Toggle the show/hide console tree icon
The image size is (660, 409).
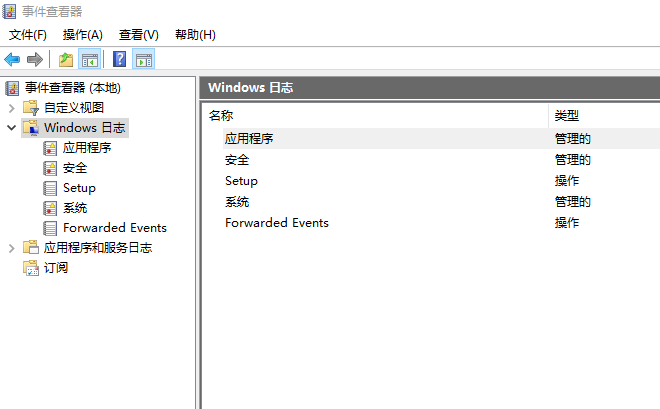coord(90,59)
